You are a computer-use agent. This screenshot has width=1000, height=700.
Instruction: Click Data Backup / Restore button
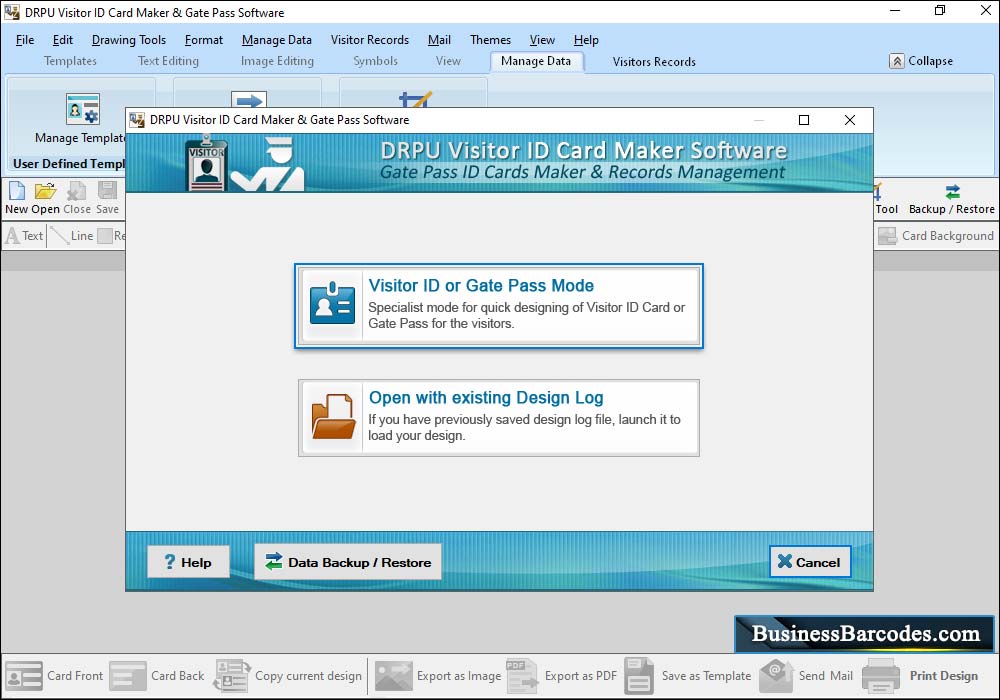pos(348,562)
